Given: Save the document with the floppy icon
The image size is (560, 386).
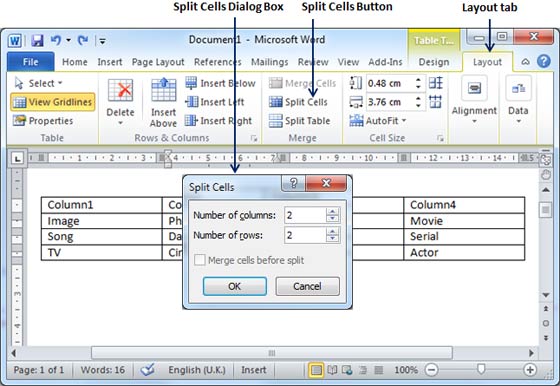Looking at the screenshot, I should point(37,40).
